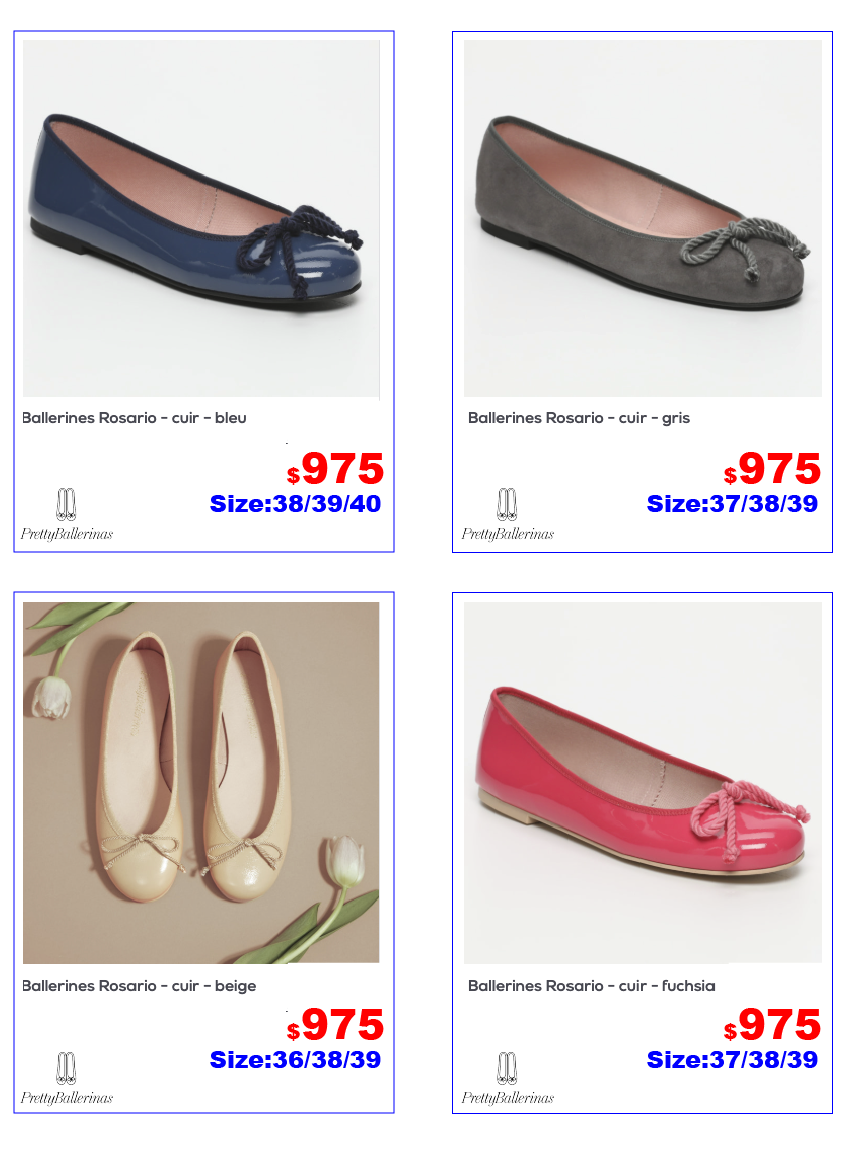850x1150 pixels.
Task: Click the $975 price on the beige card
Action: pyautogui.click(x=335, y=1025)
